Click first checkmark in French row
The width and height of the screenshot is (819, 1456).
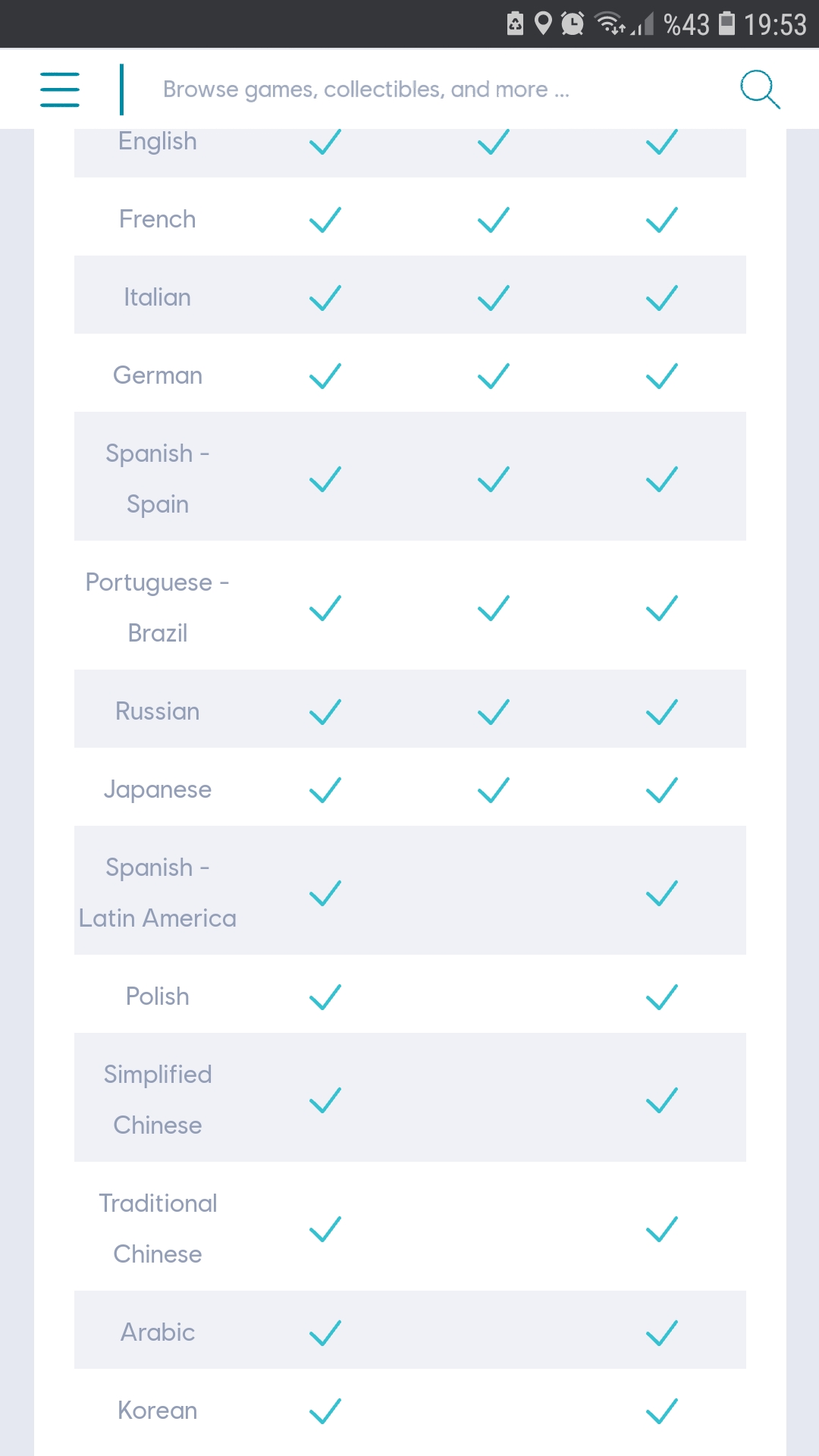[325, 220]
